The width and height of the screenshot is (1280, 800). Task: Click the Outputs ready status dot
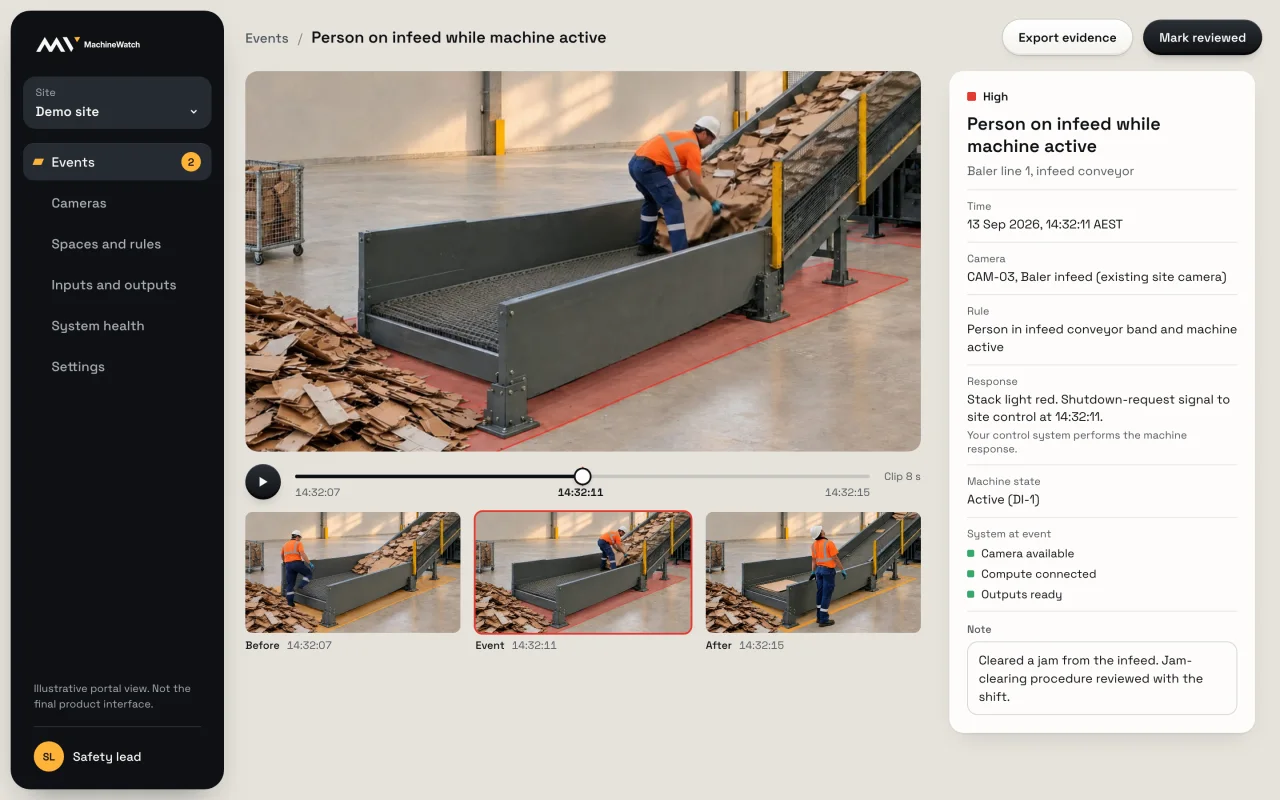pos(970,594)
